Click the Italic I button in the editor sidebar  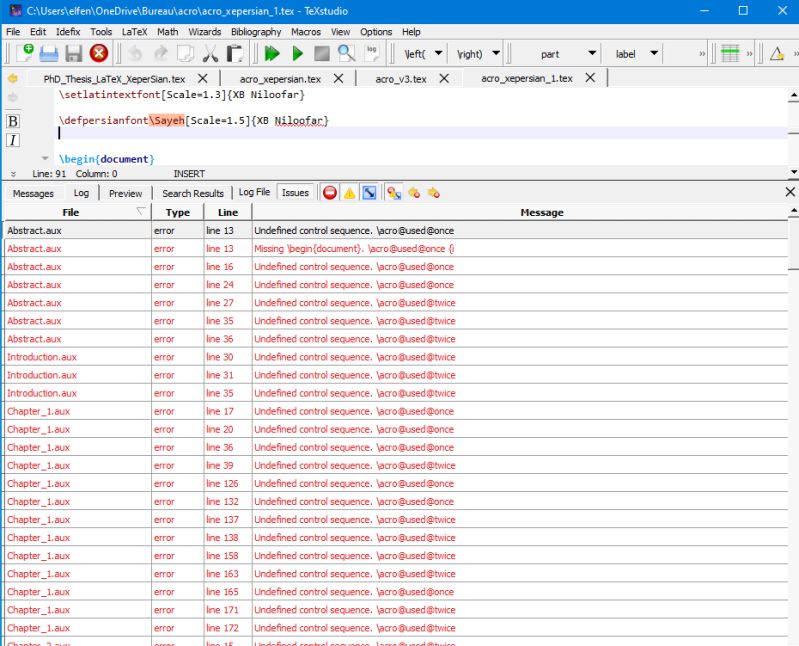pyautogui.click(x=13, y=140)
